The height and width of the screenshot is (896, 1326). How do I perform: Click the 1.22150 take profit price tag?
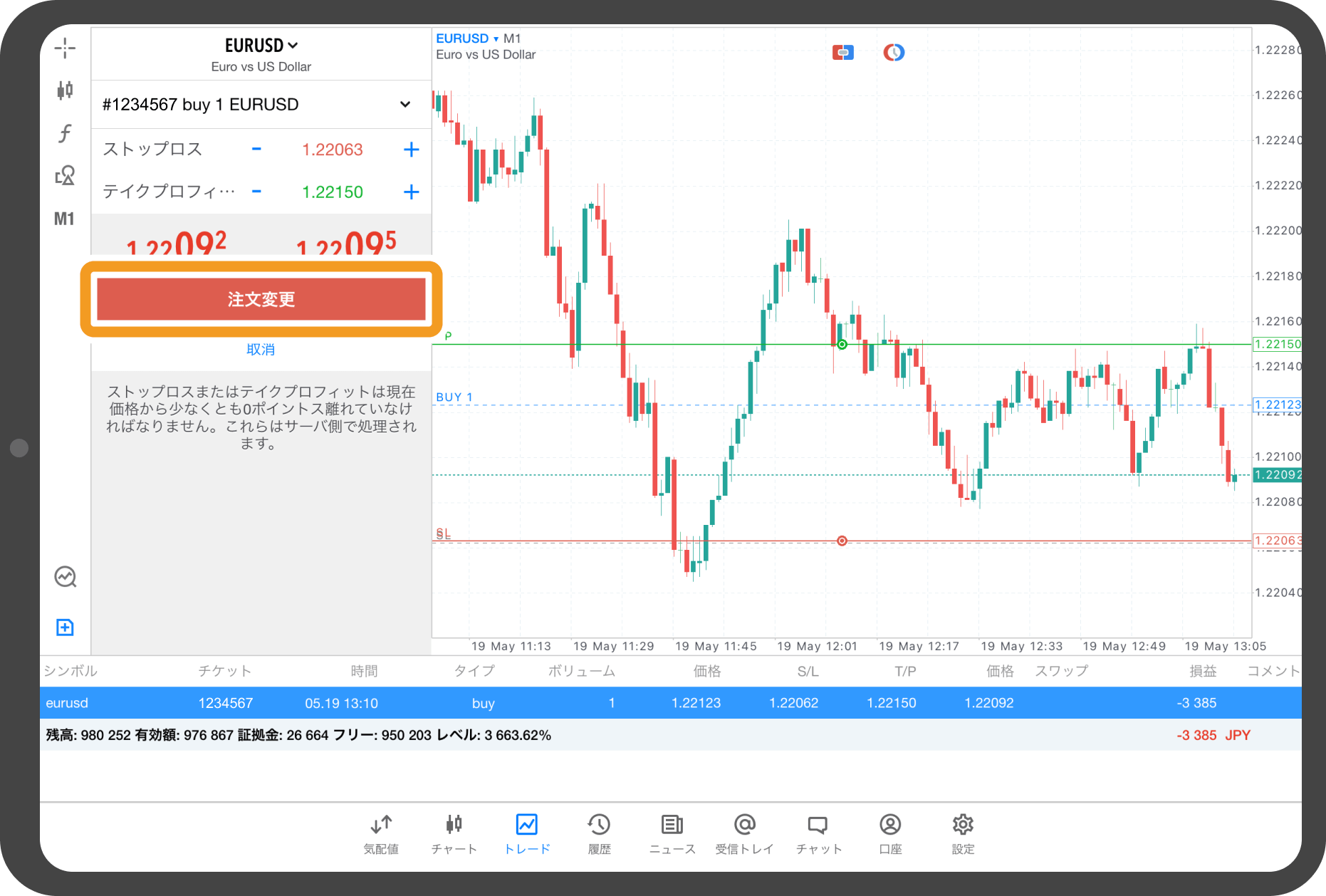click(1278, 344)
